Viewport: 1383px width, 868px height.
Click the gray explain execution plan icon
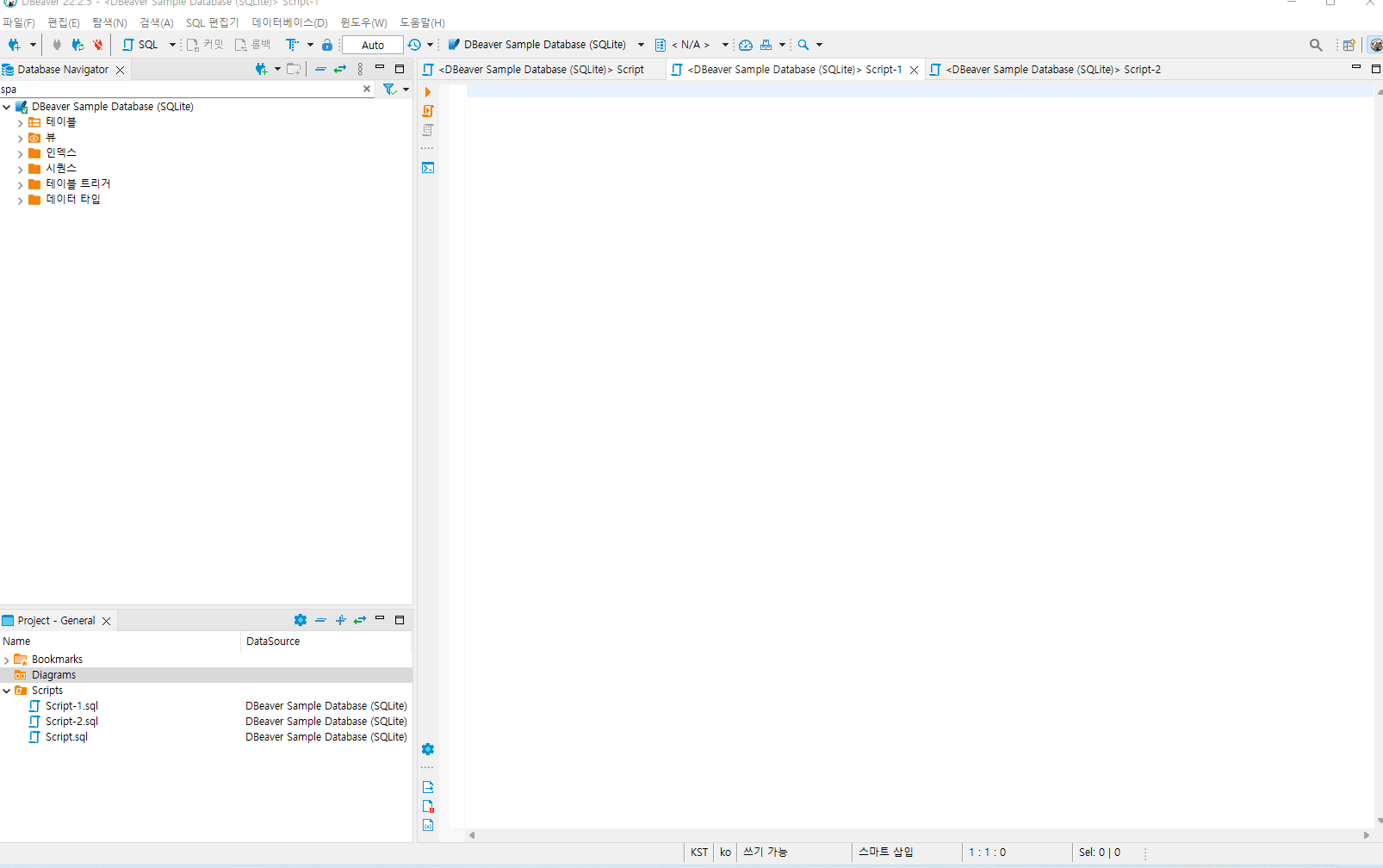pos(428,130)
